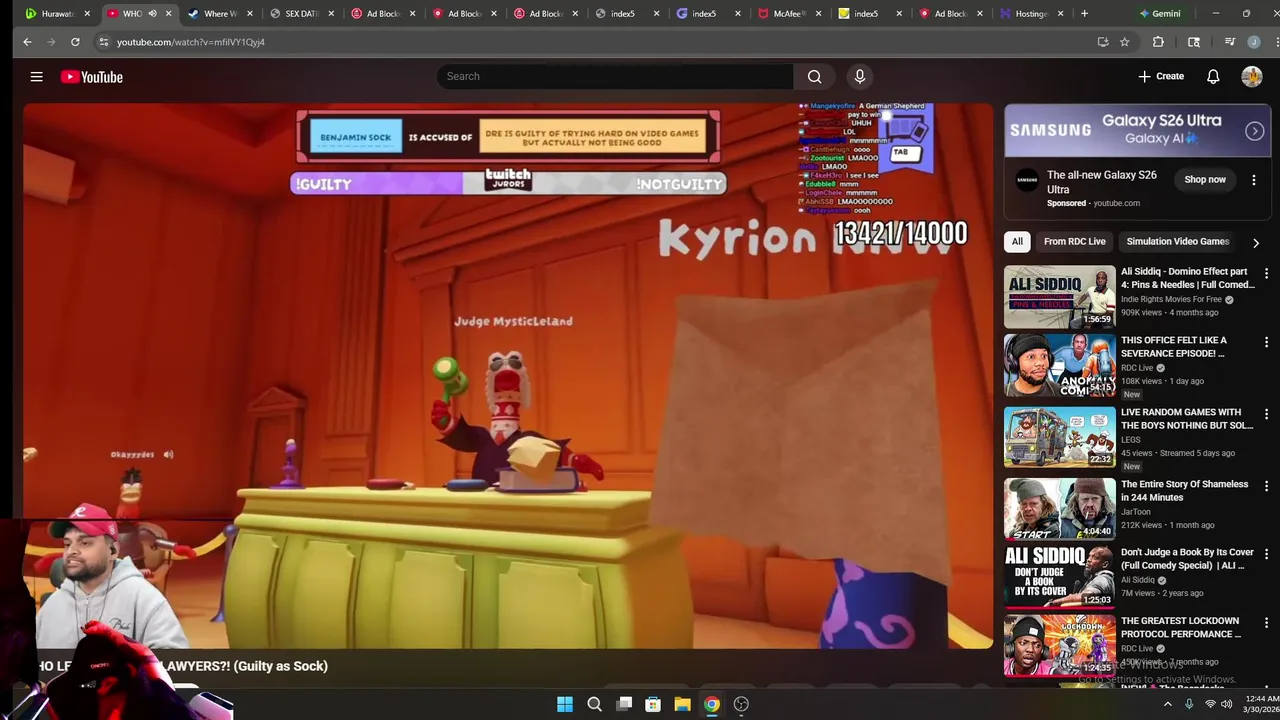This screenshot has width=1280, height=720.
Task: Open OBS Studio from taskbar
Action: point(741,704)
